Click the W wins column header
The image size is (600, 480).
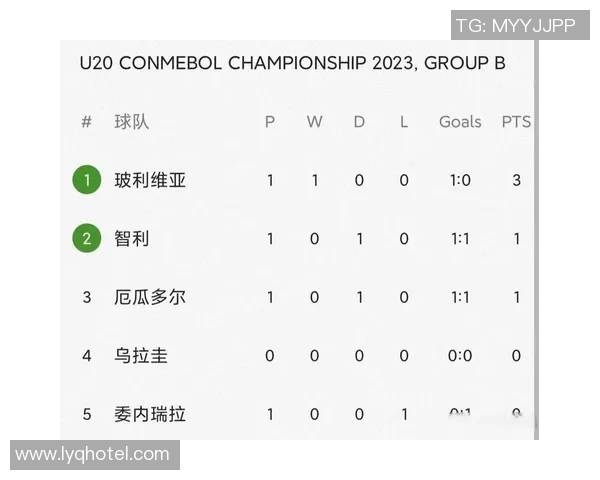click(x=314, y=122)
